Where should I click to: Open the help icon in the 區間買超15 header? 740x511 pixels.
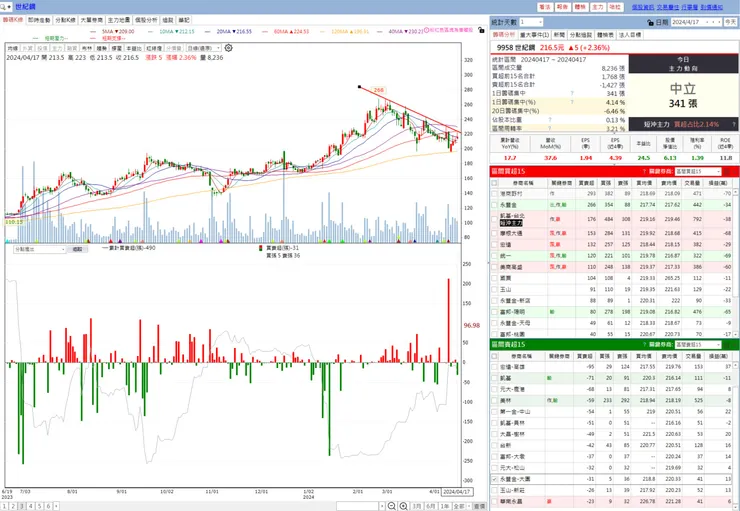tap(644, 171)
